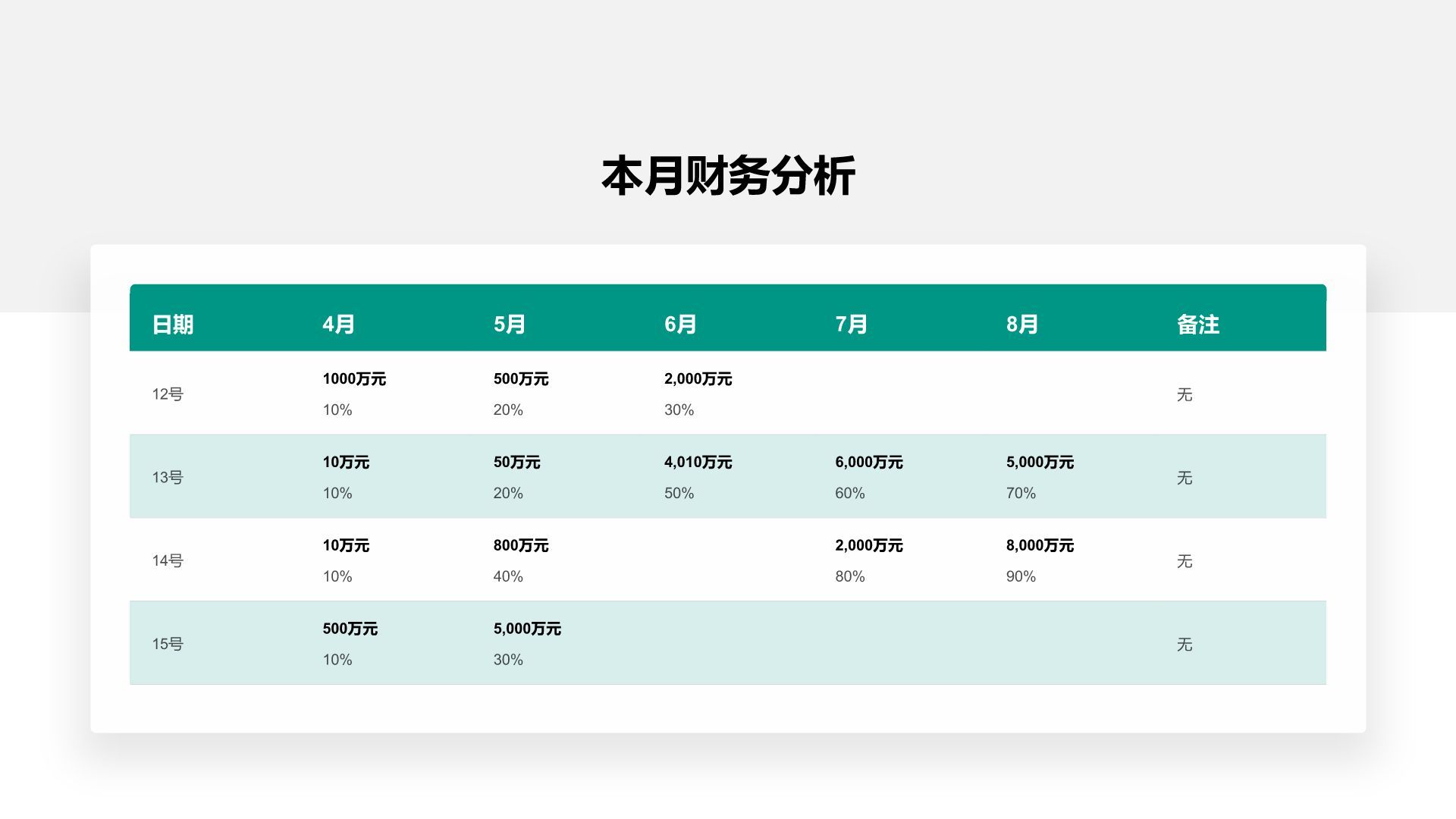The image size is (1456, 819).
Task: Click the 4,010万元 value in row 13号
Action: point(697,462)
